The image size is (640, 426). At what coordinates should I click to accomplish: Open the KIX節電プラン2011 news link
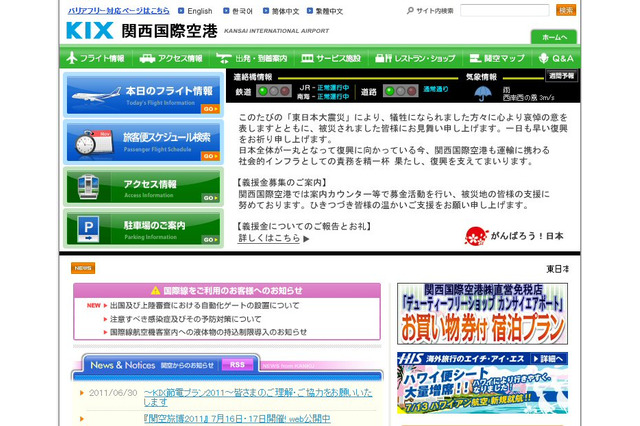[258, 397]
